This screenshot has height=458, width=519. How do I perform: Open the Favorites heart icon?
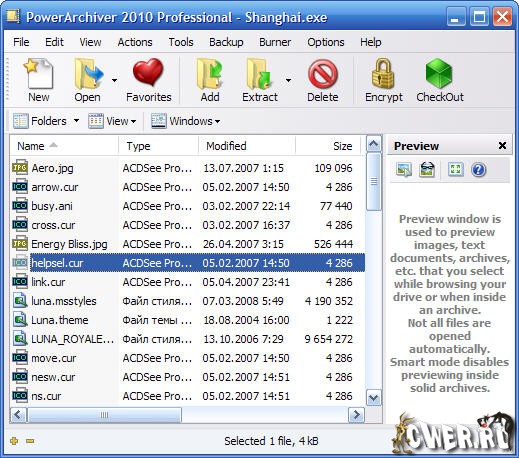[148, 73]
